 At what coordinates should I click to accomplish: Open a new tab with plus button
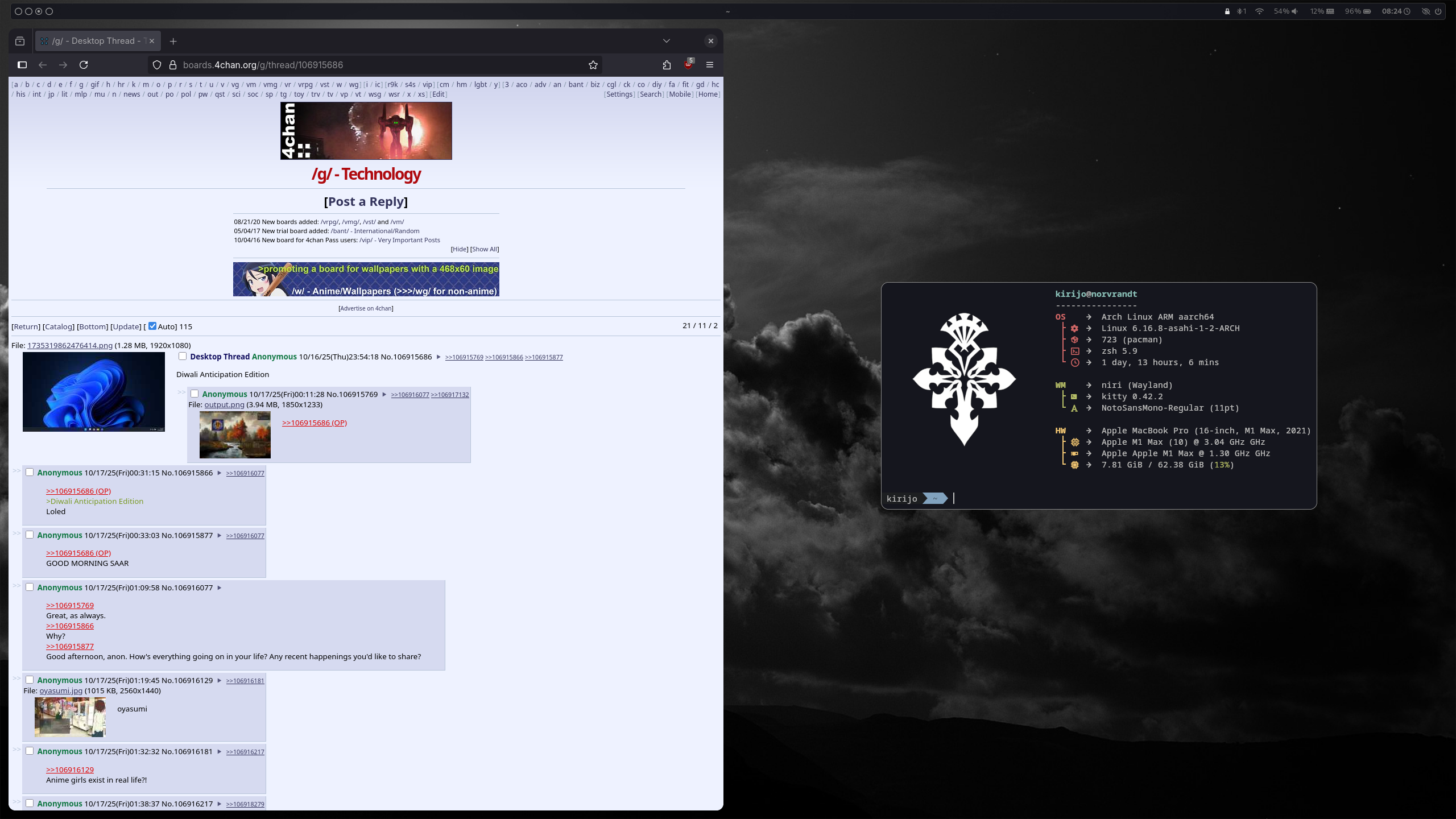point(173,41)
